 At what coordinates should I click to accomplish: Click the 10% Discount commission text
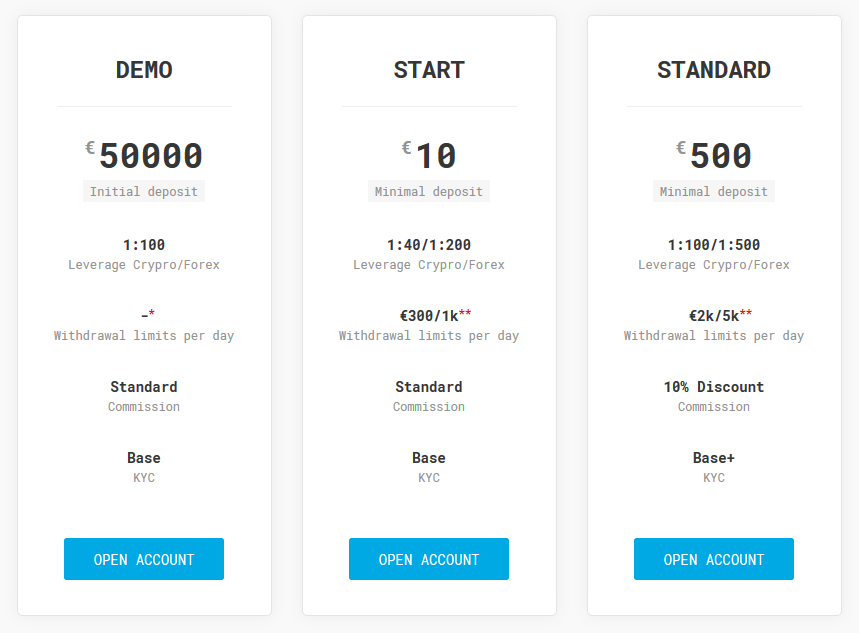pyautogui.click(x=714, y=387)
